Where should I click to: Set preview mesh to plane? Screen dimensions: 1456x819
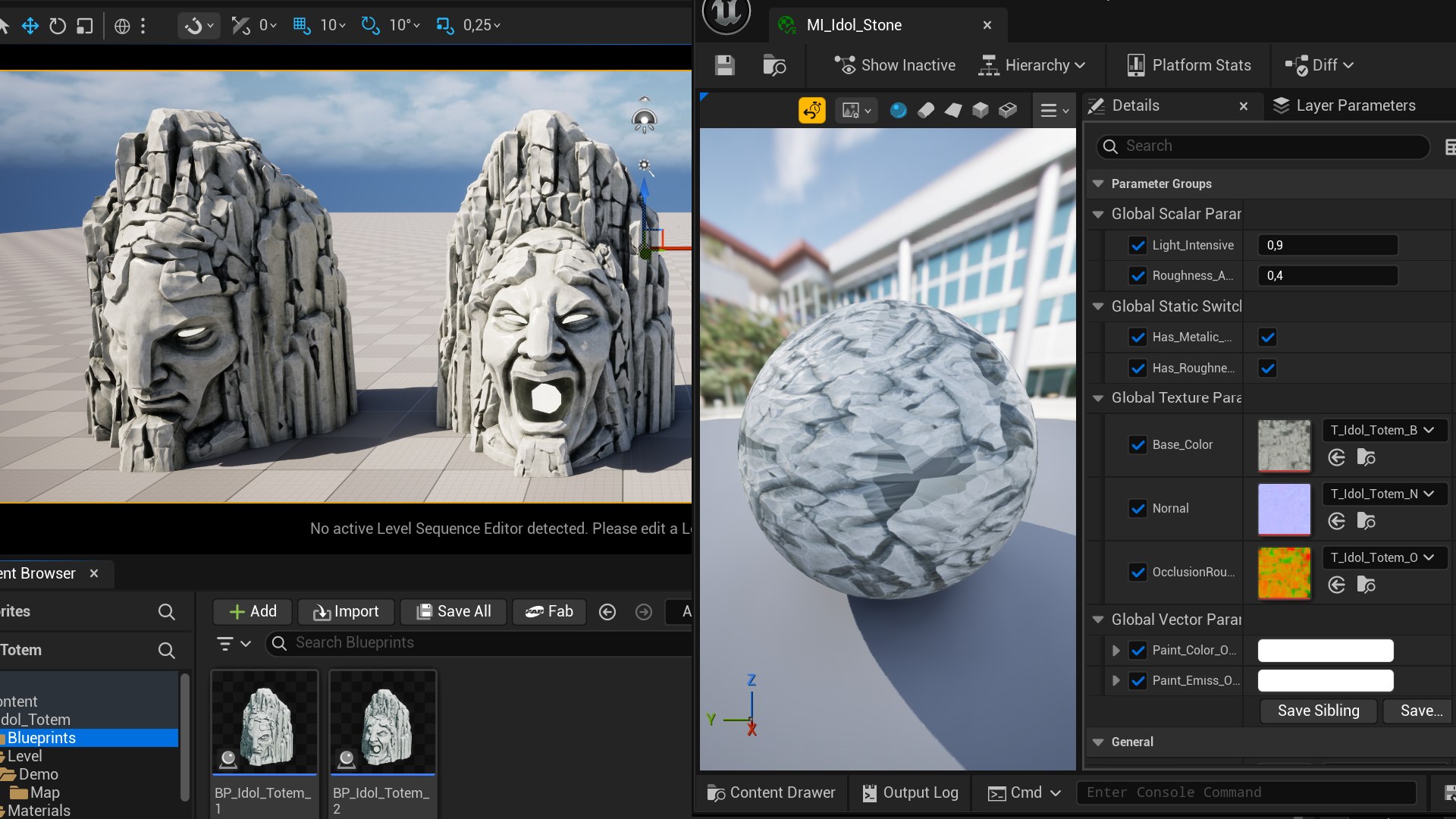[953, 111]
